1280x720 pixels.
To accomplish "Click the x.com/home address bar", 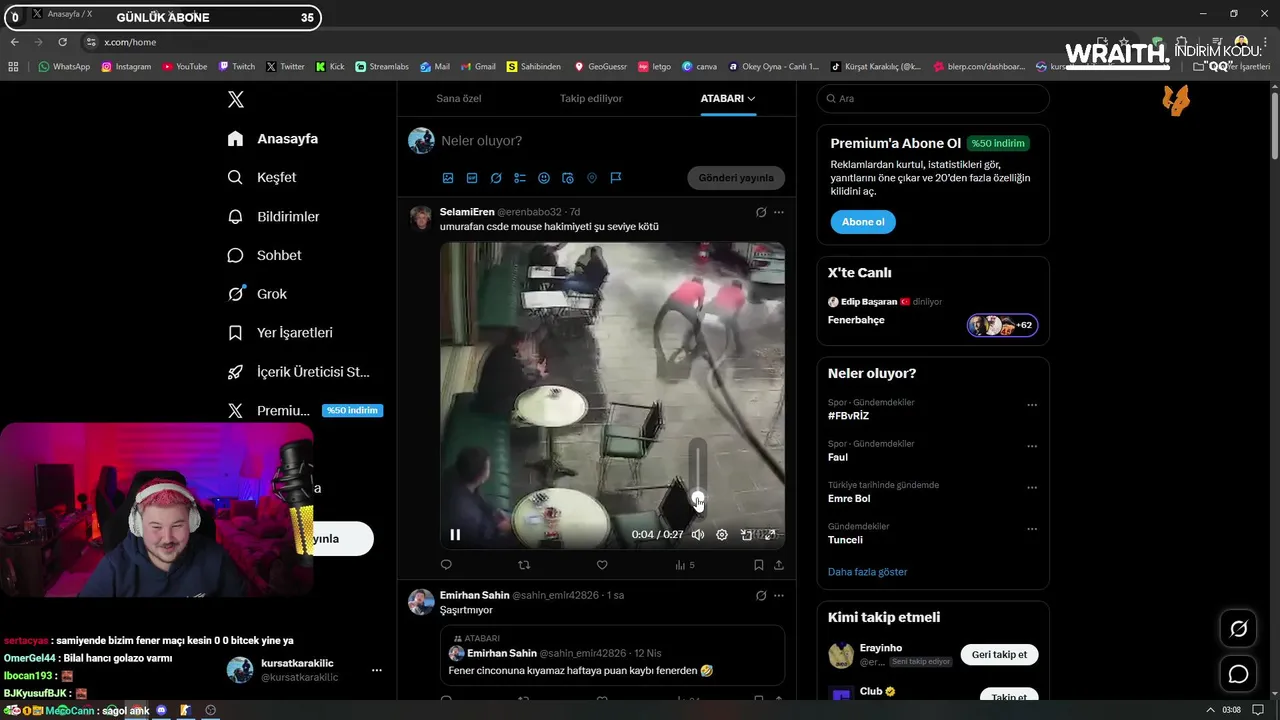I will tap(130, 42).
